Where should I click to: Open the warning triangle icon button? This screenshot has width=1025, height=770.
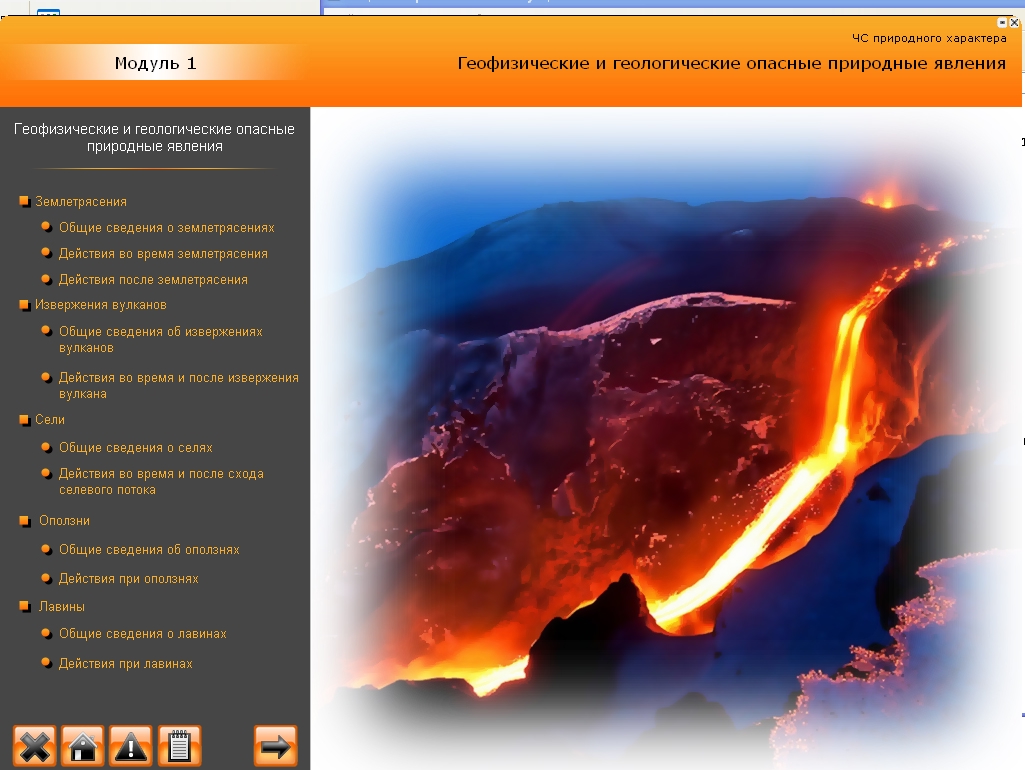coord(131,746)
